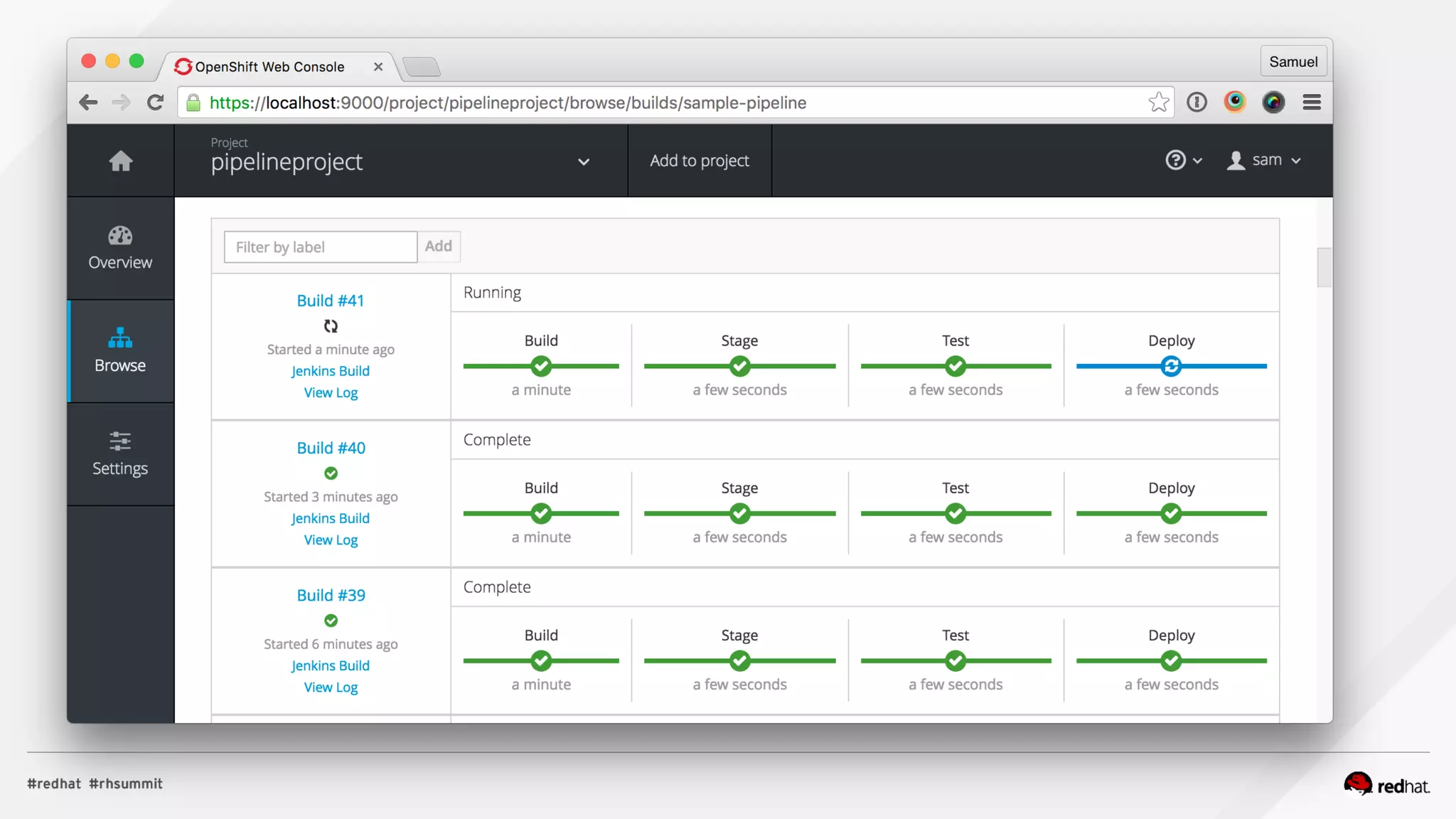Click Add to project menu item
The image size is (1456, 819).
[699, 161]
